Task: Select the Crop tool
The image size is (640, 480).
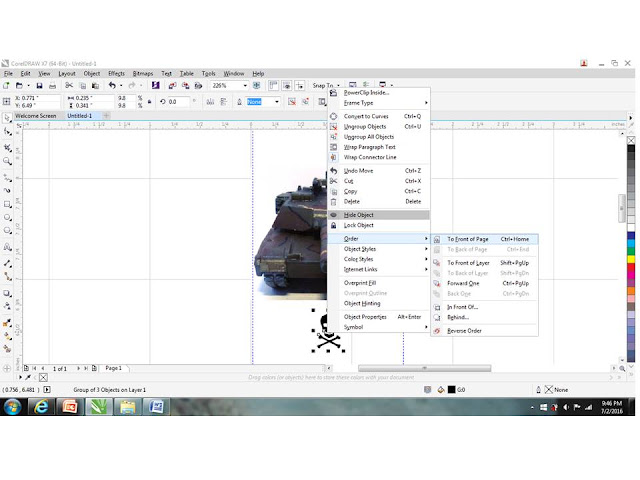Action: [x=7, y=147]
